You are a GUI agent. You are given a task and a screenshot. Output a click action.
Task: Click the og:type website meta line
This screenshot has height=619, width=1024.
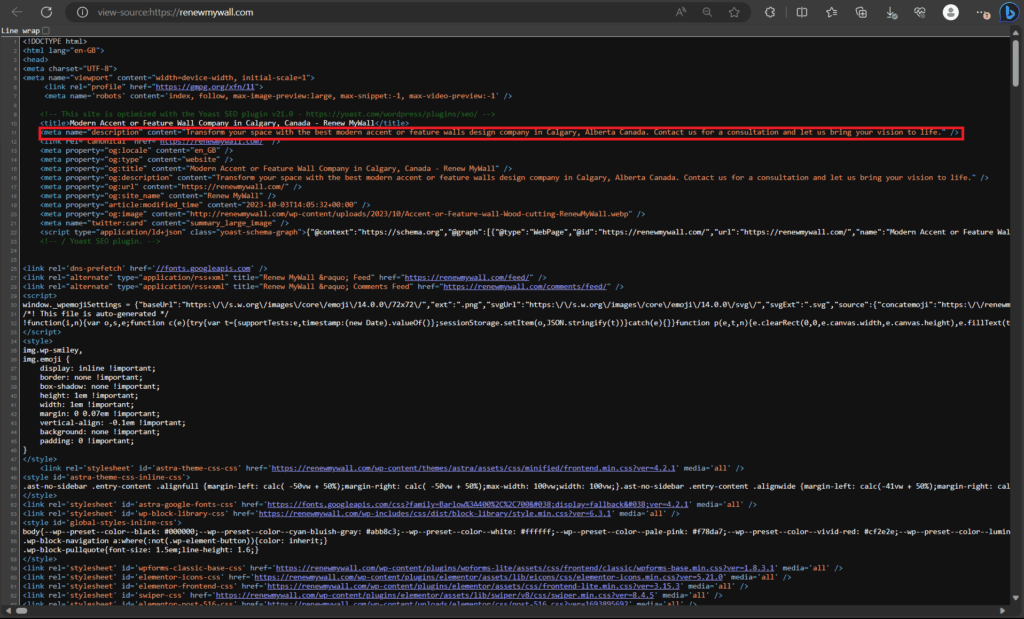click(136, 159)
